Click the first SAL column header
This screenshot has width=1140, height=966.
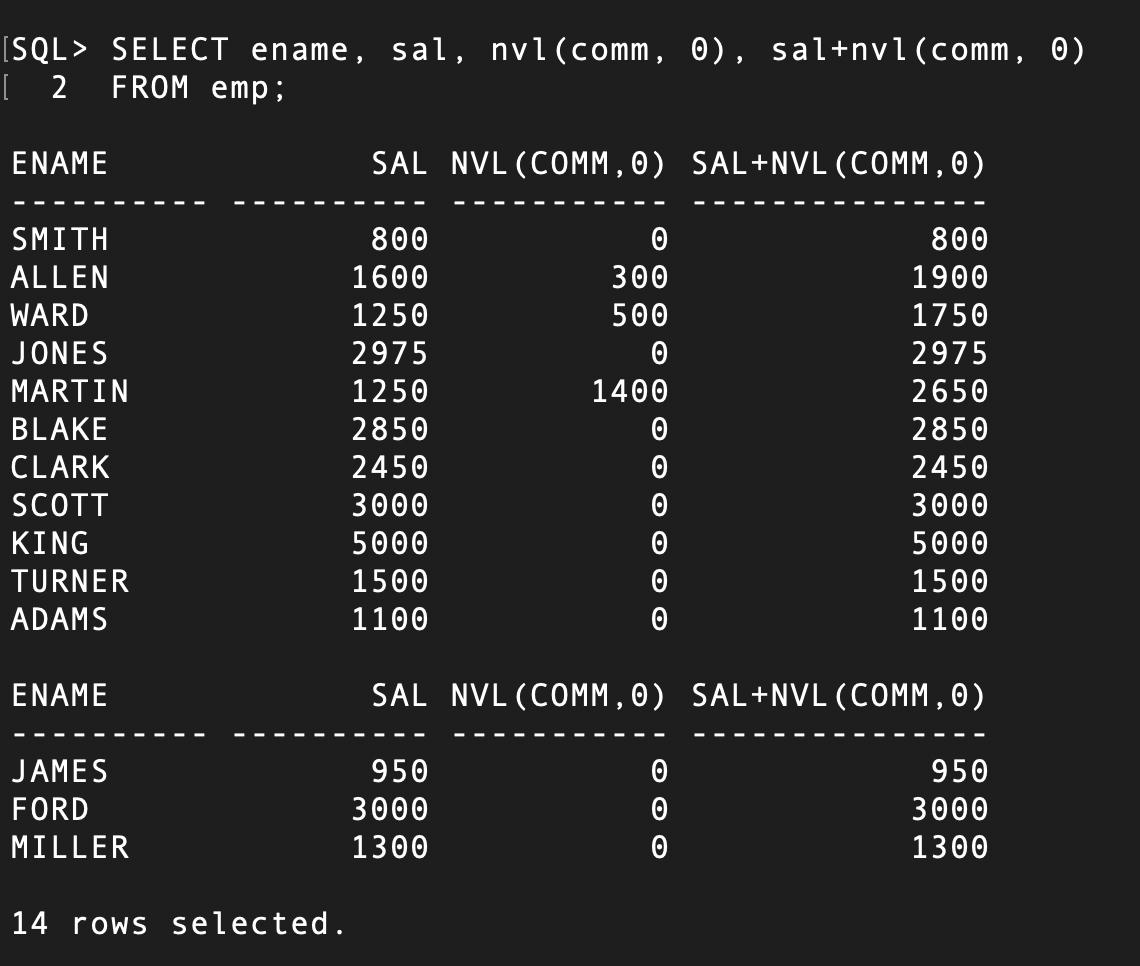click(399, 164)
